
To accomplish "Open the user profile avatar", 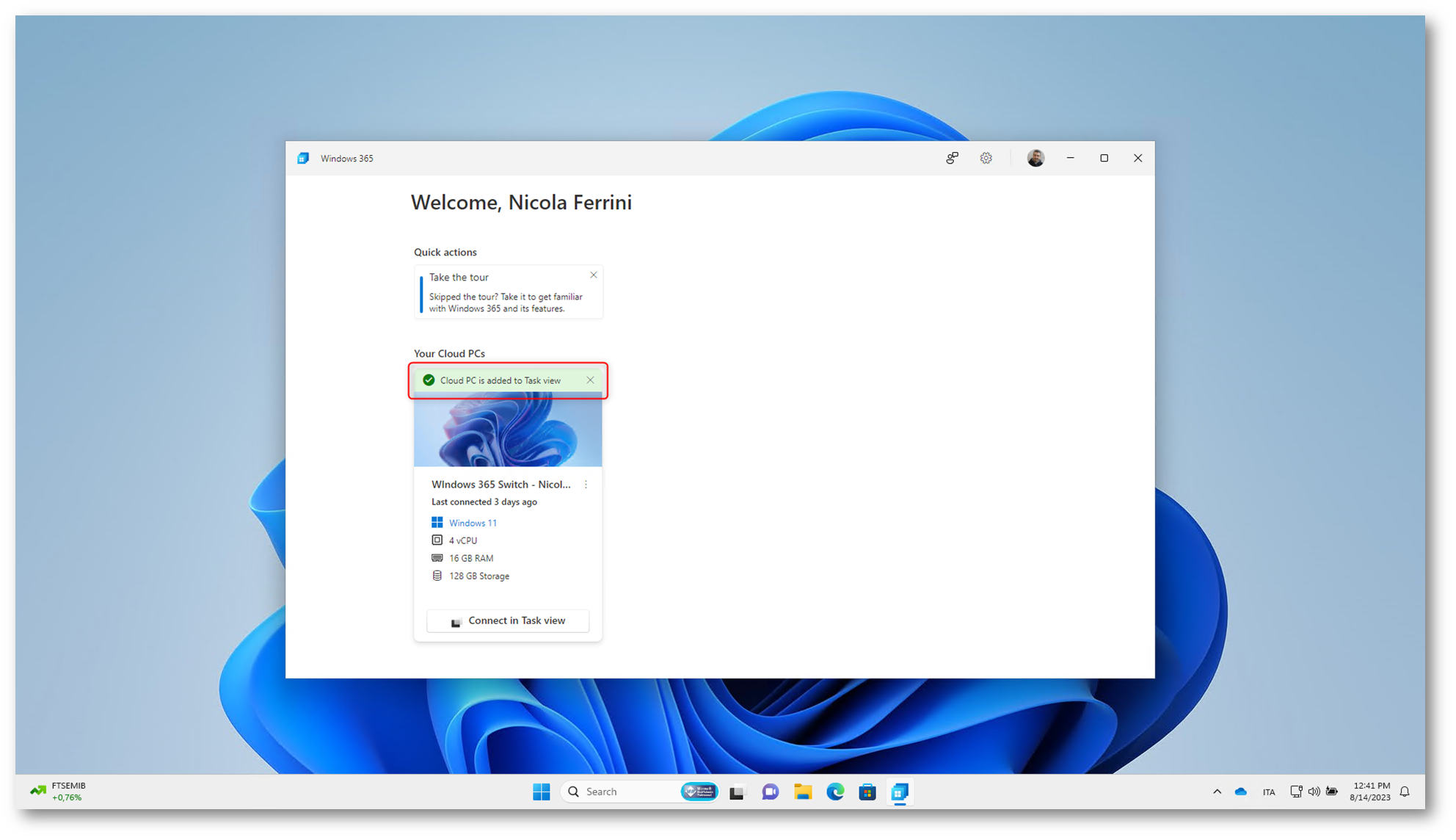I will click(1035, 158).
